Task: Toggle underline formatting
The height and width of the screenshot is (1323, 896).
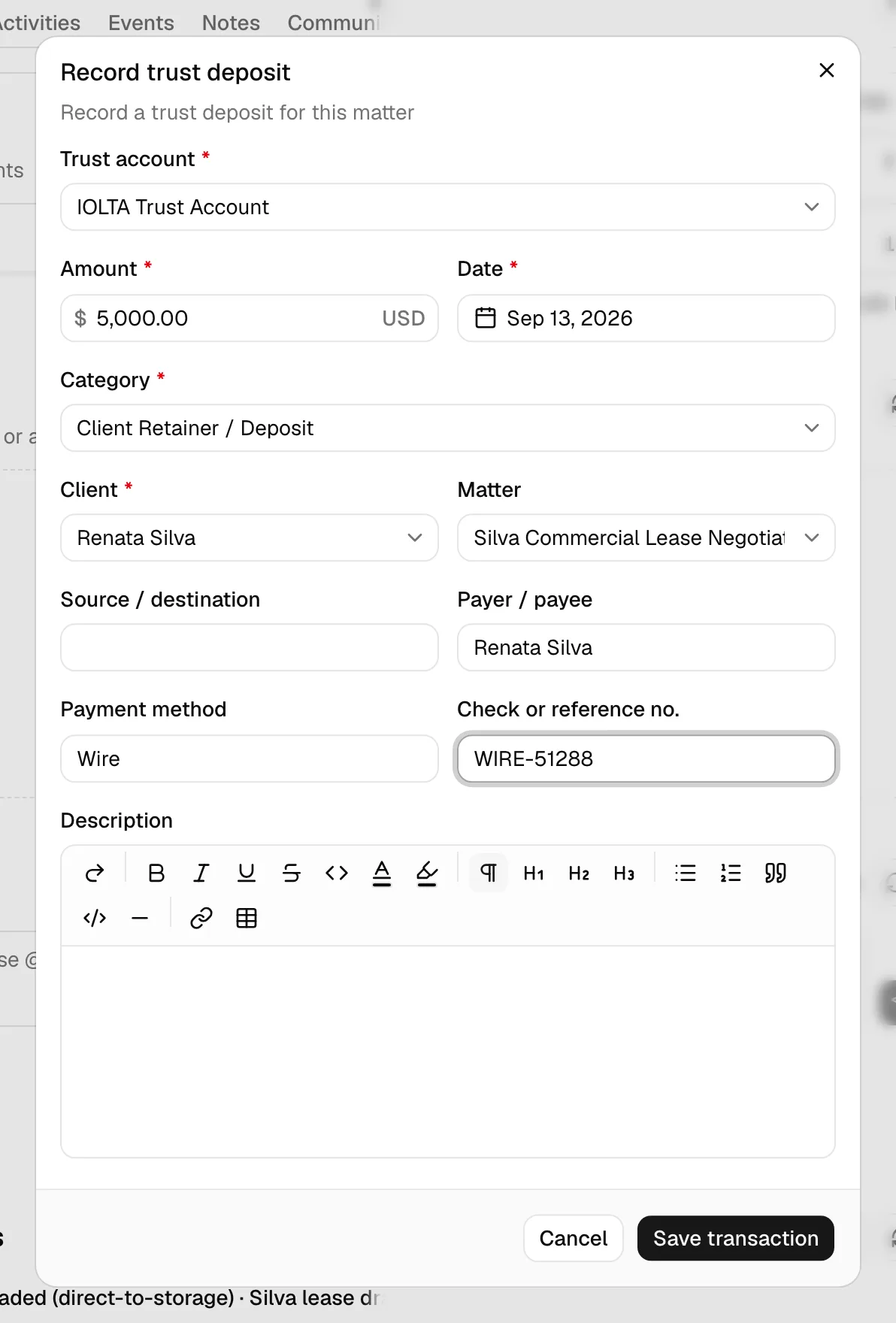Action: coord(247,873)
